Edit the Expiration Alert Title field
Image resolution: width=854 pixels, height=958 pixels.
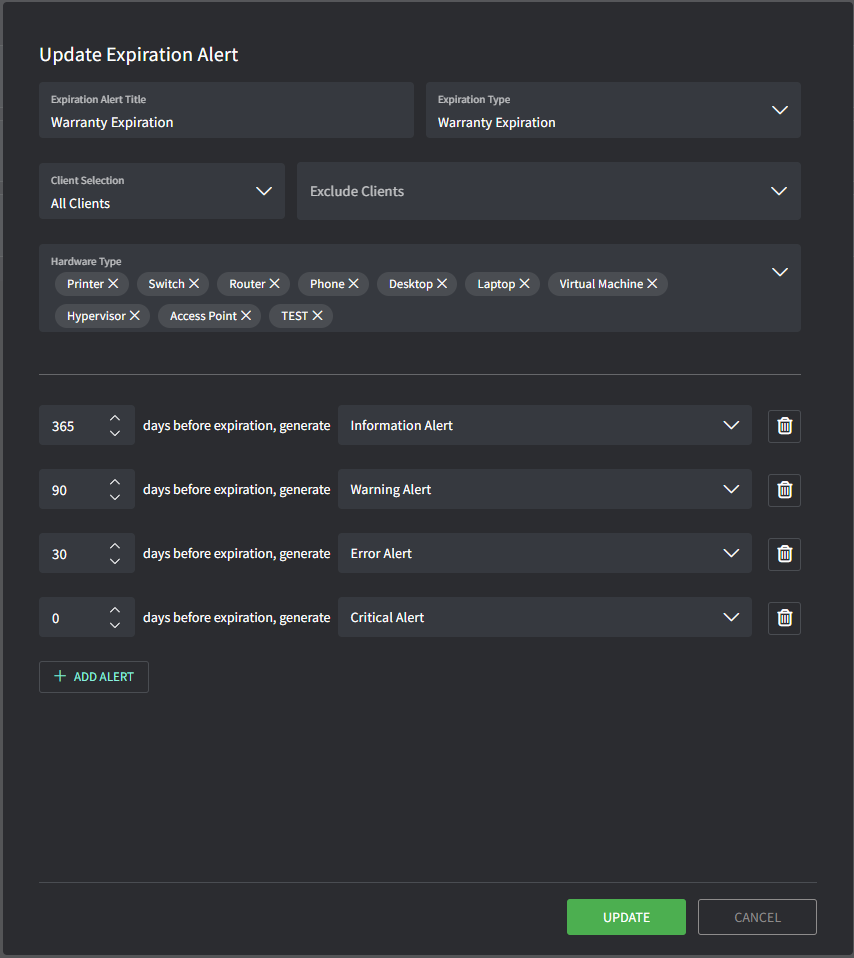[x=226, y=122]
